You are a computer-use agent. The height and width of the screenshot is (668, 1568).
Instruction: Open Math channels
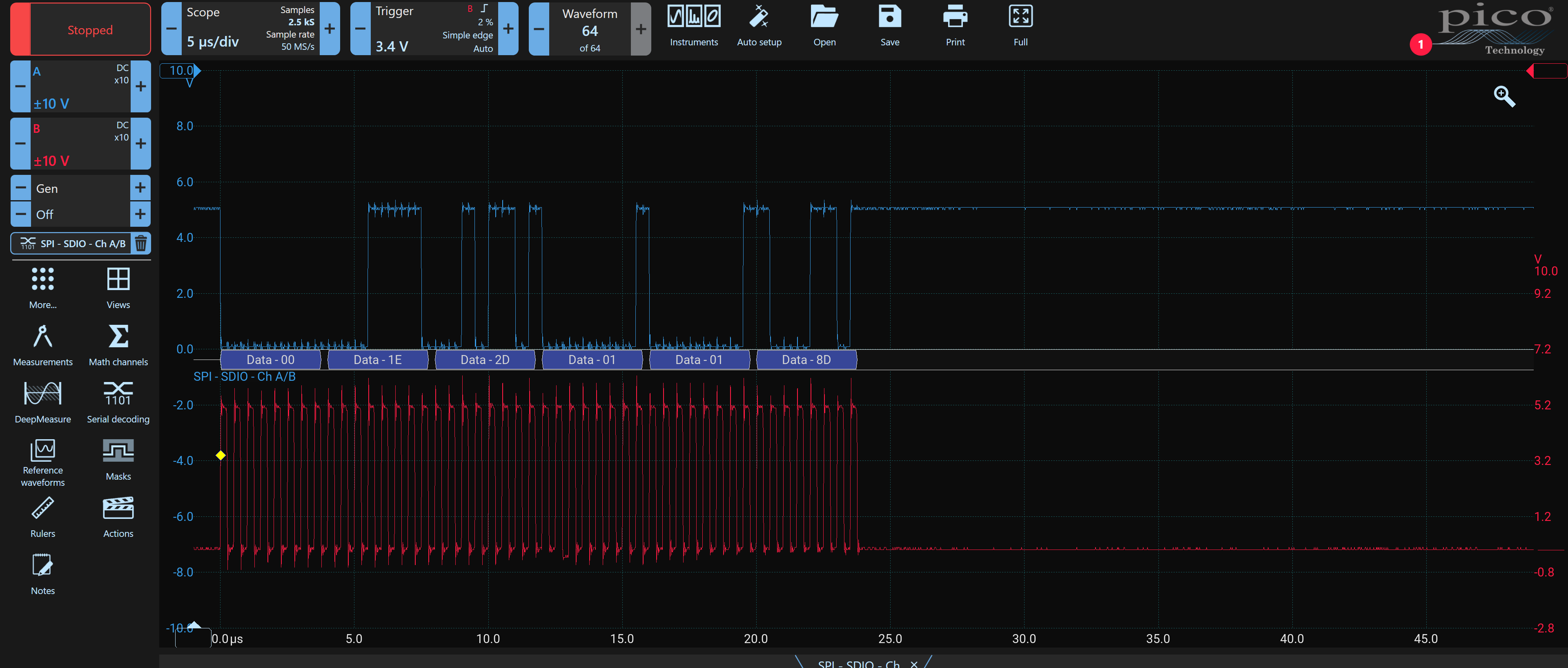point(118,344)
